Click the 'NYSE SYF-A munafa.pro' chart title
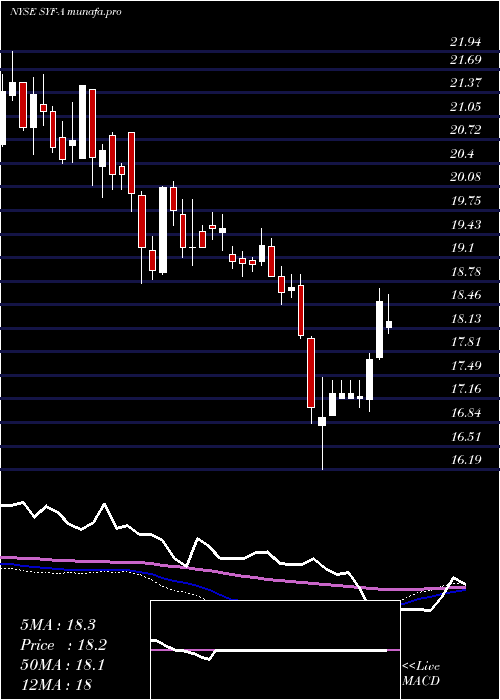The image size is (500, 700). click(66, 12)
